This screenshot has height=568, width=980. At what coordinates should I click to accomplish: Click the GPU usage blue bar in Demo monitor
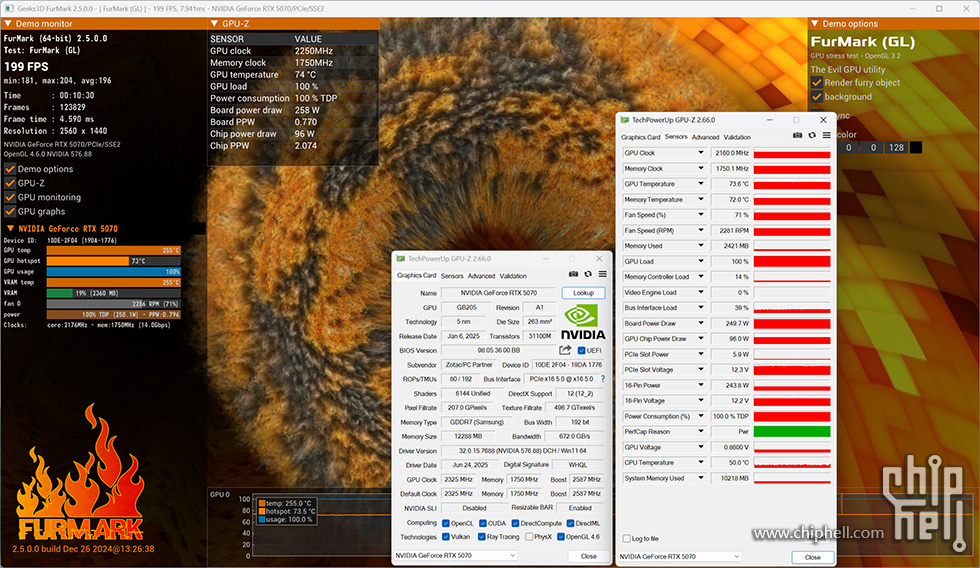point(114,272)
